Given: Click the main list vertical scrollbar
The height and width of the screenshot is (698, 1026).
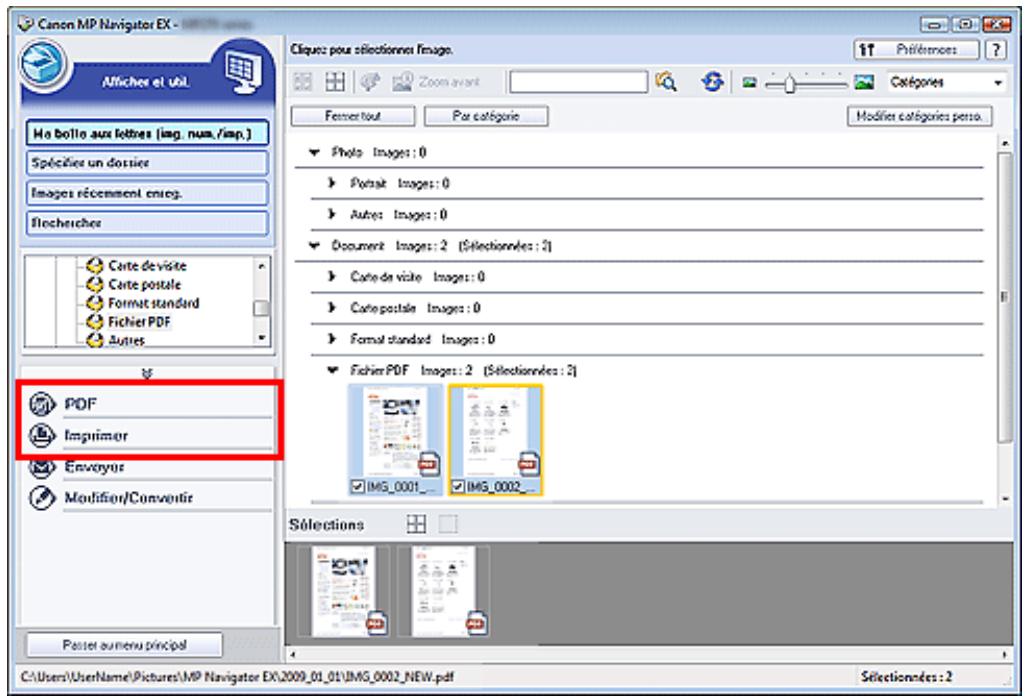Looking at the screenshot, I should pyautogui.click(x=1005, y=298).
